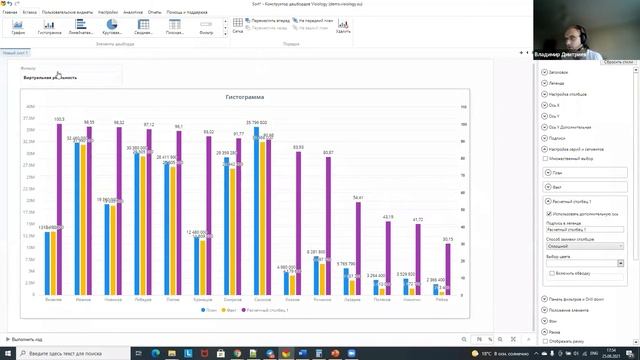640x360 pixels.
Task: Click the zoom percentage field
Action: point(482,339)
